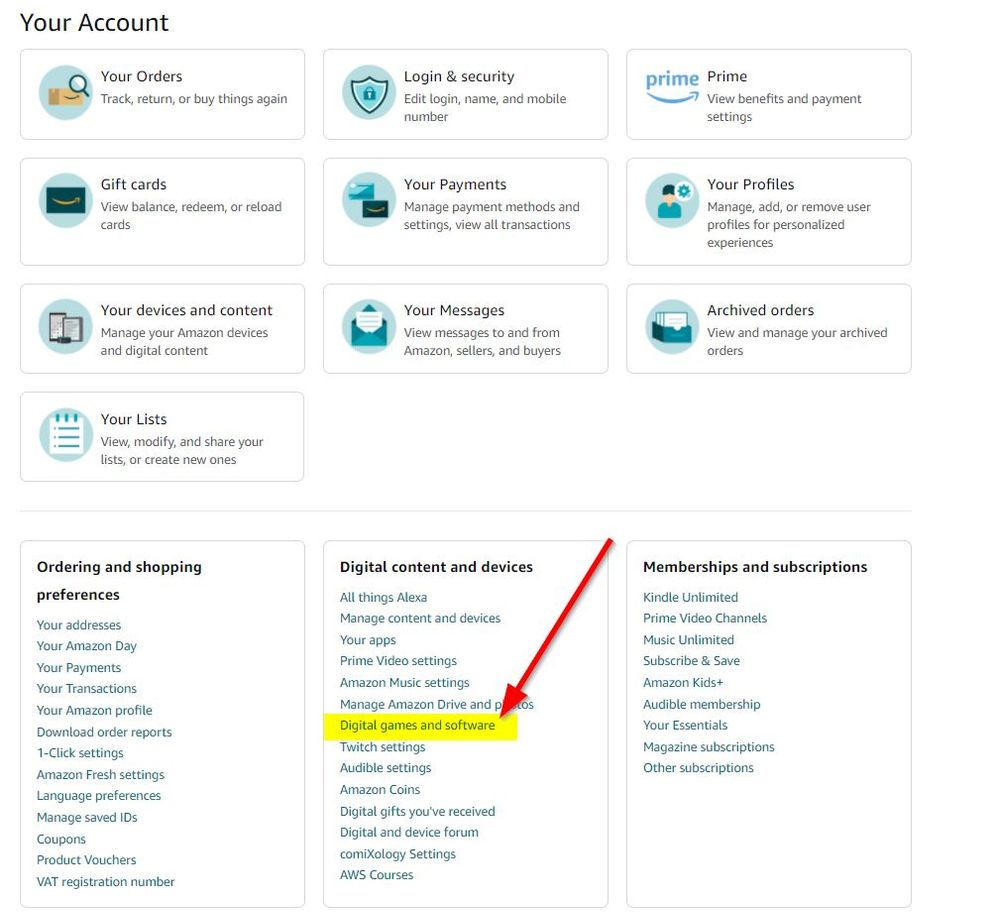Open Your Lists card heading
Screen dimensions: 999x912
134,419
